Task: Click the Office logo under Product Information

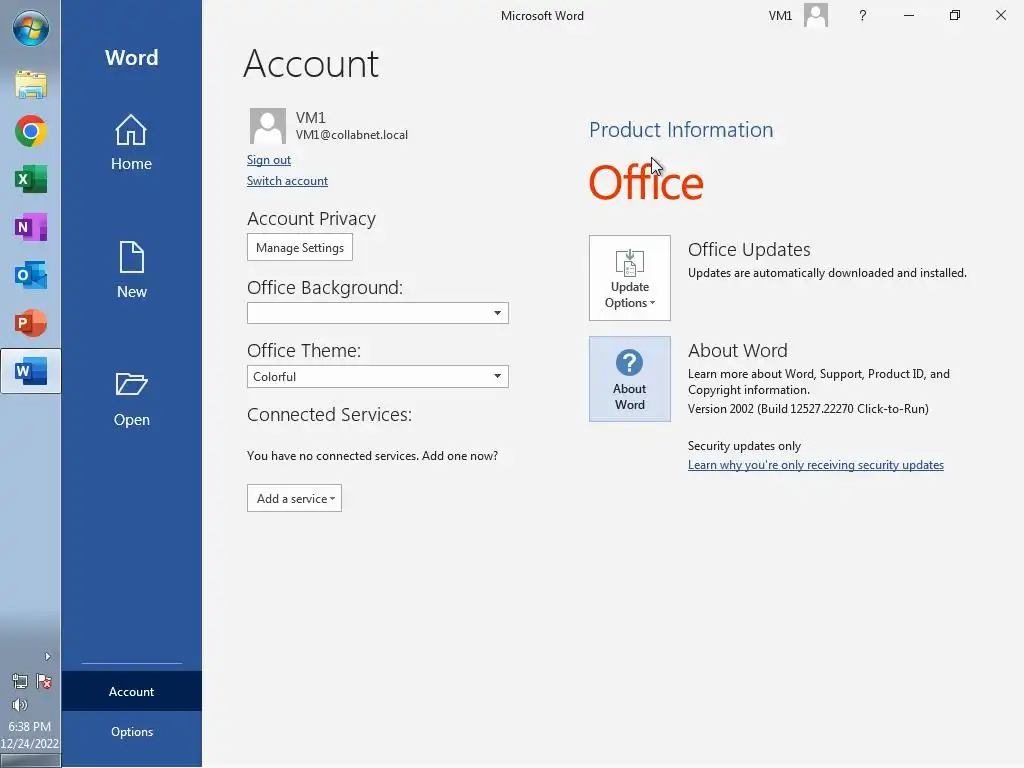Action: (646, 182)
